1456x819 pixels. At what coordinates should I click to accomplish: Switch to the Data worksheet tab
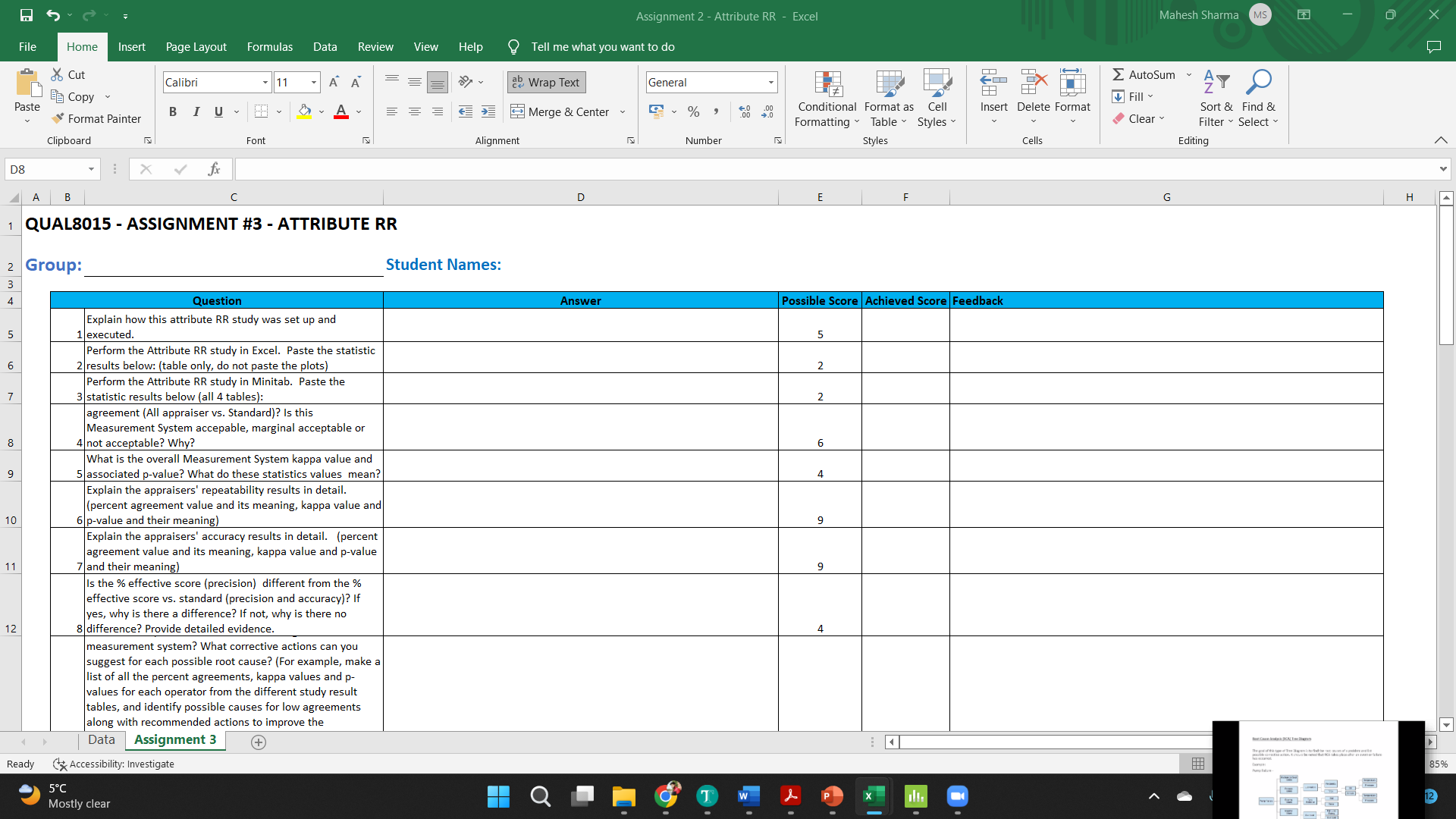(x=101, y=739)
